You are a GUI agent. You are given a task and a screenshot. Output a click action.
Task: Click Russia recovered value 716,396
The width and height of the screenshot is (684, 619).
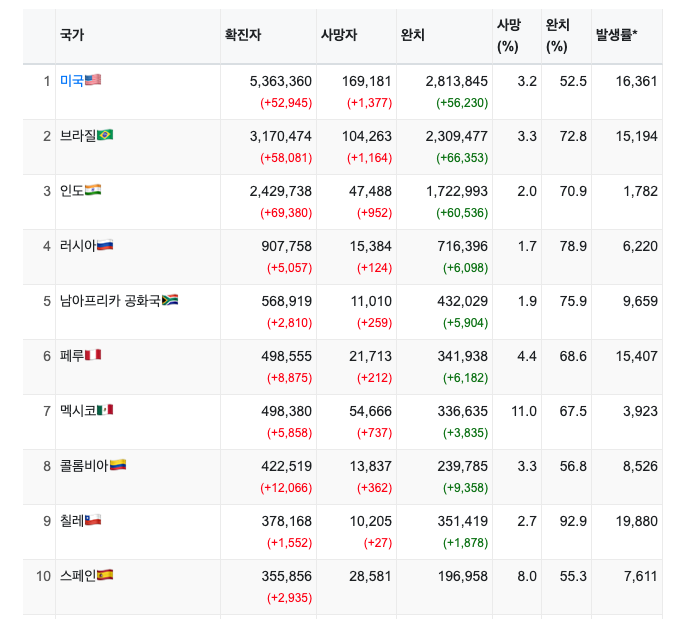coord(462,246)
